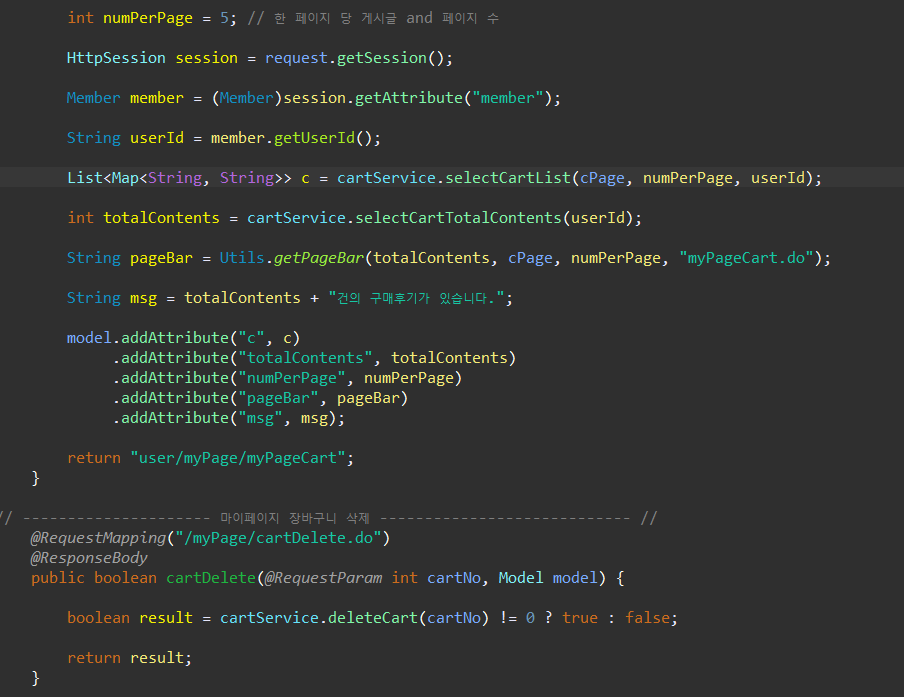Click the 마이페이지 장바구니 삭제 comment
The width and height of the screenshot is (904, 697).
(x=295, y=518)
